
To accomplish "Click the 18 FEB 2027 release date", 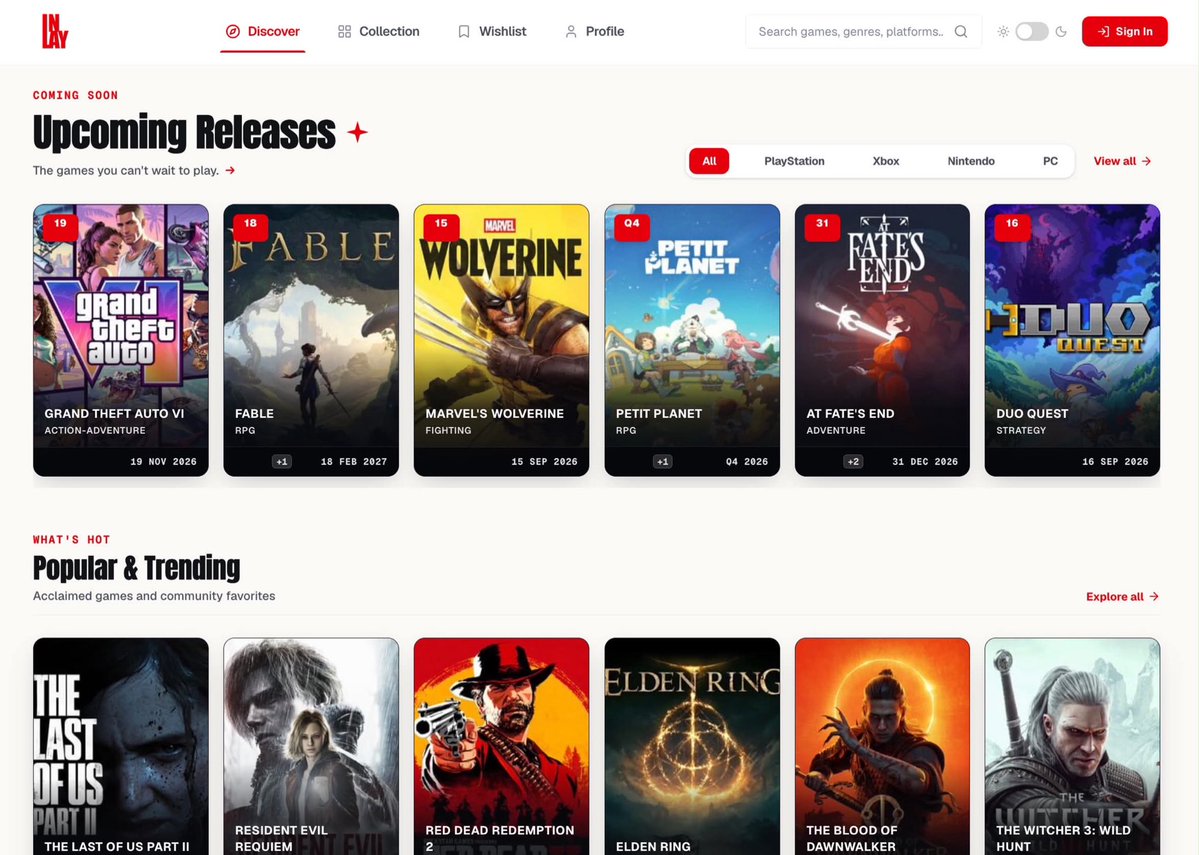I will point(354,462).
